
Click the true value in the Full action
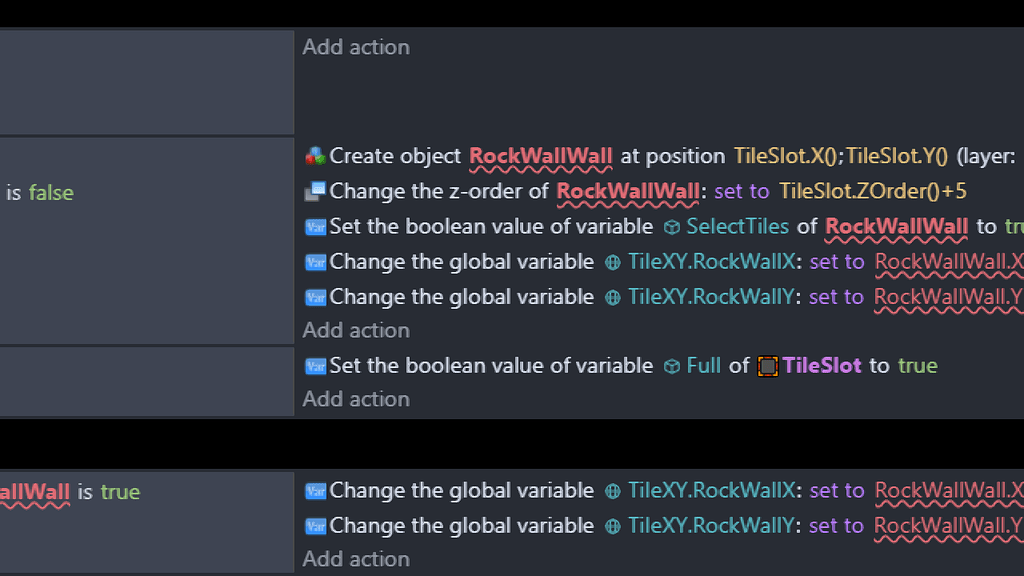point(919,365)
